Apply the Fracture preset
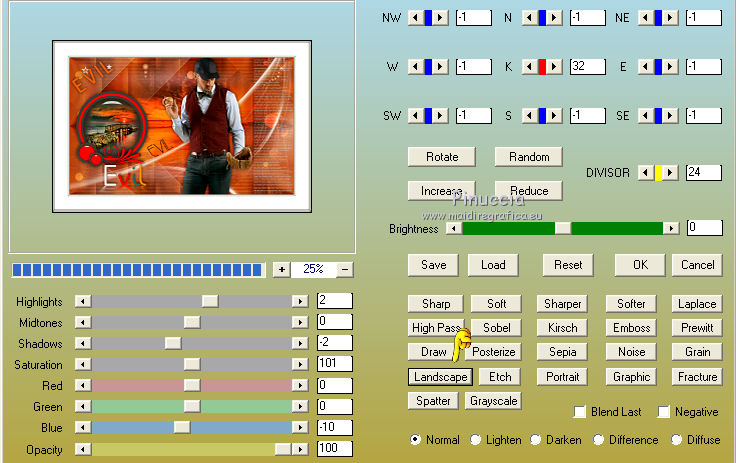The image size is (736, 463). click(x=698, y=377)
